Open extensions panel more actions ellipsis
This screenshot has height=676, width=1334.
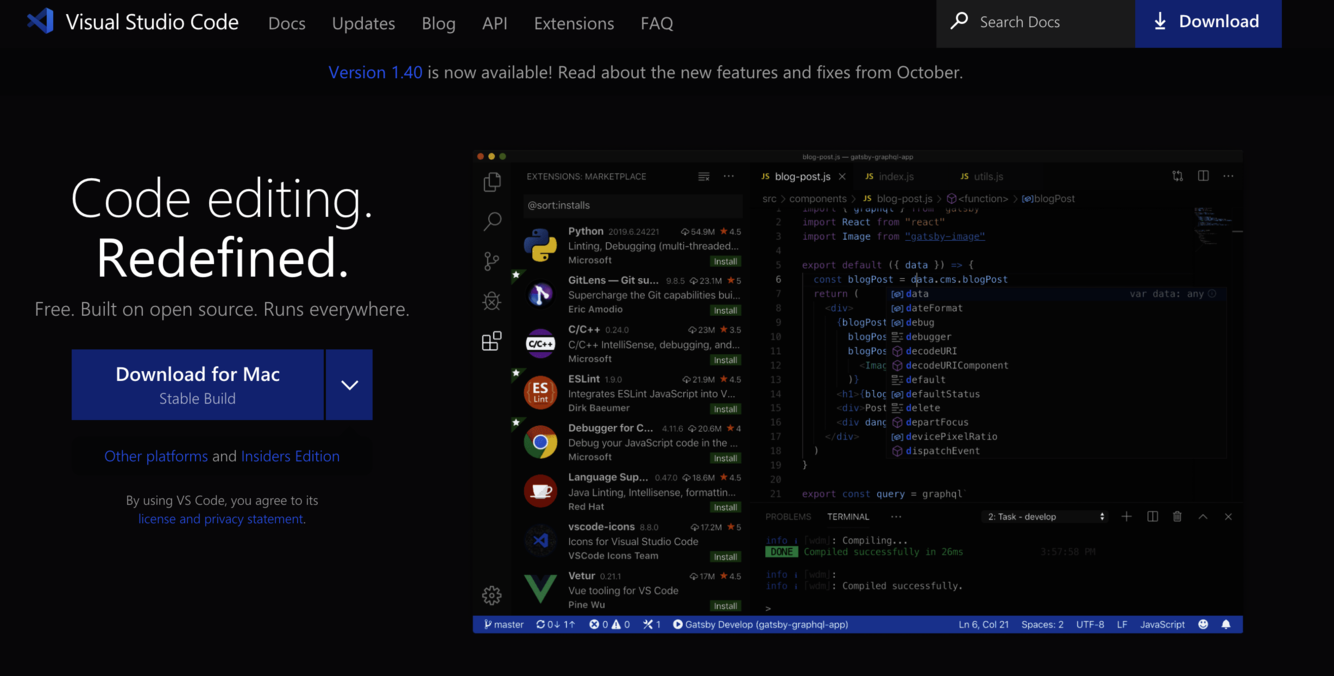click(x=729, y=176)
